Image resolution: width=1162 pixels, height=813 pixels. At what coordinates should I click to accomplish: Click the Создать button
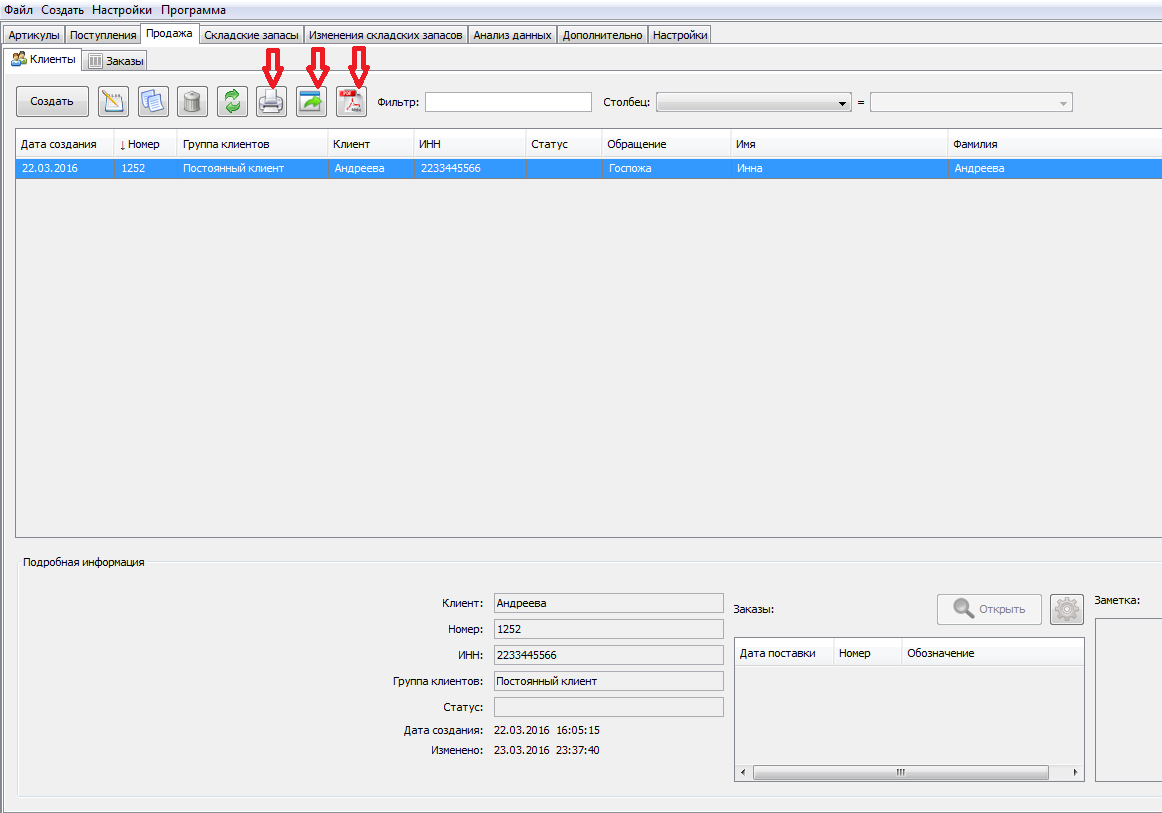click(x=52, y=102)
